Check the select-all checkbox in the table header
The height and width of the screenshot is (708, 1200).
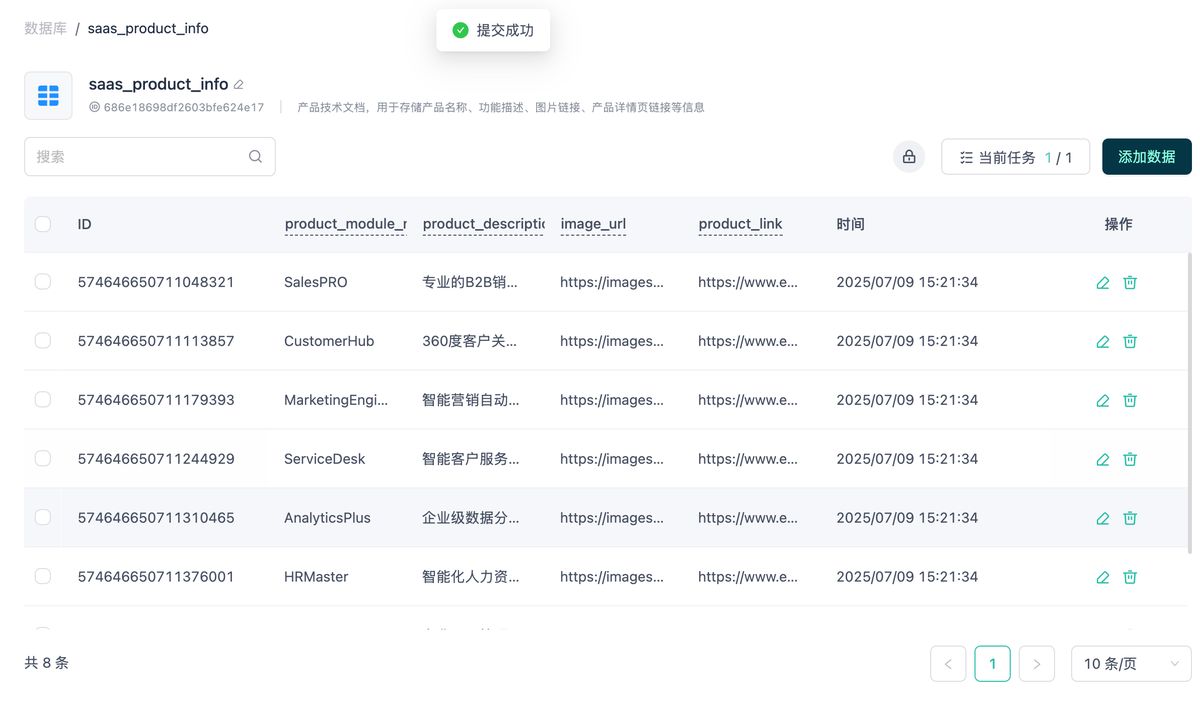tap(43, 224)
